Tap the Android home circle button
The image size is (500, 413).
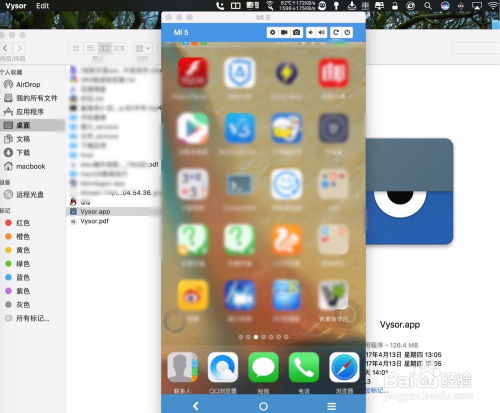point(263,406)
